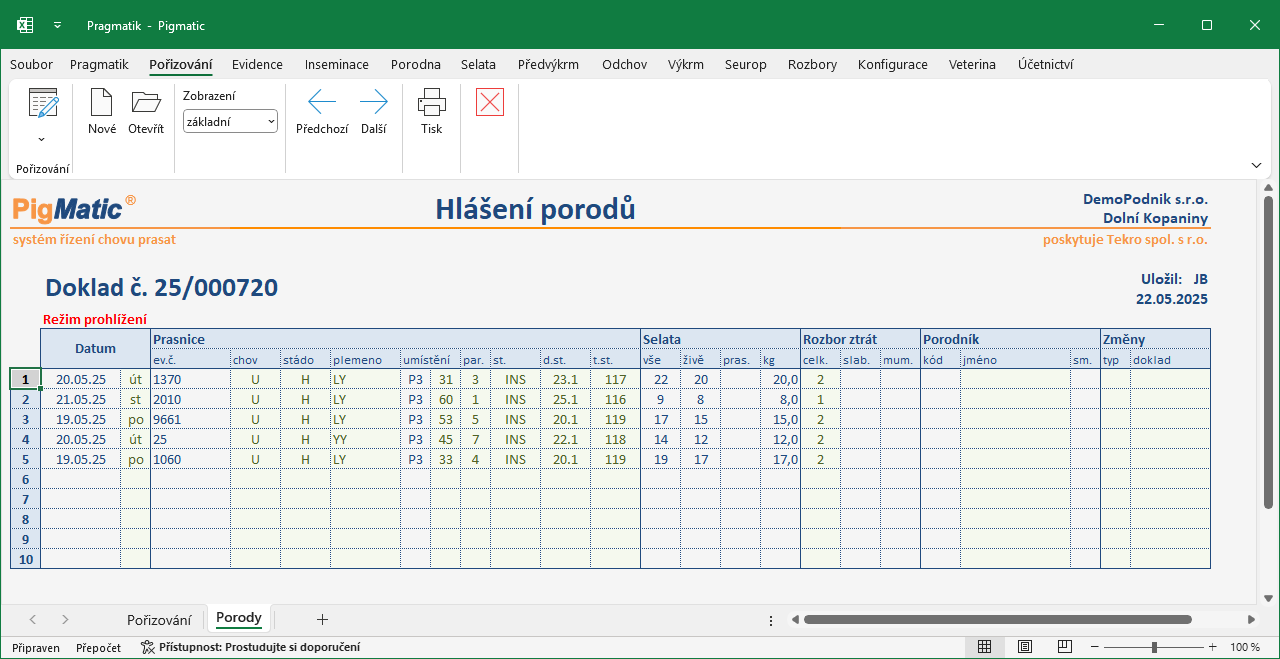Select the cell with ev.č. 9661
Viewport: 1280px width, 659px height.
click(190, 419)
